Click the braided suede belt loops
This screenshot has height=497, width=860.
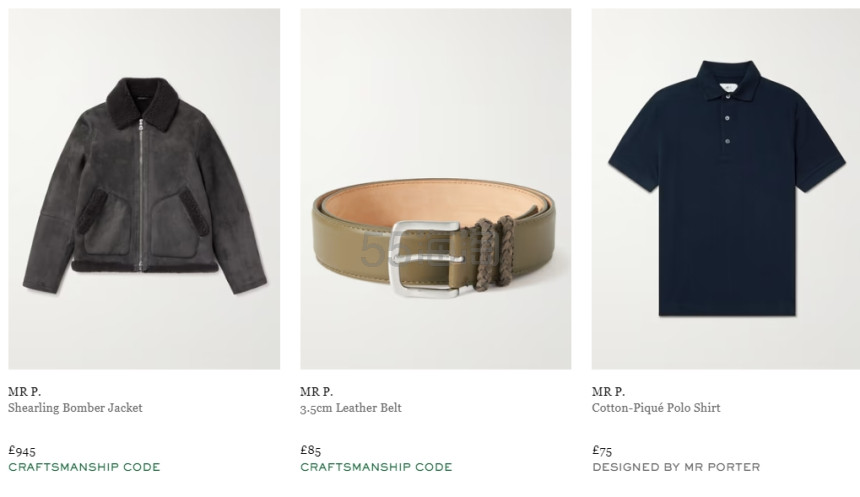(x=495, y=252)
